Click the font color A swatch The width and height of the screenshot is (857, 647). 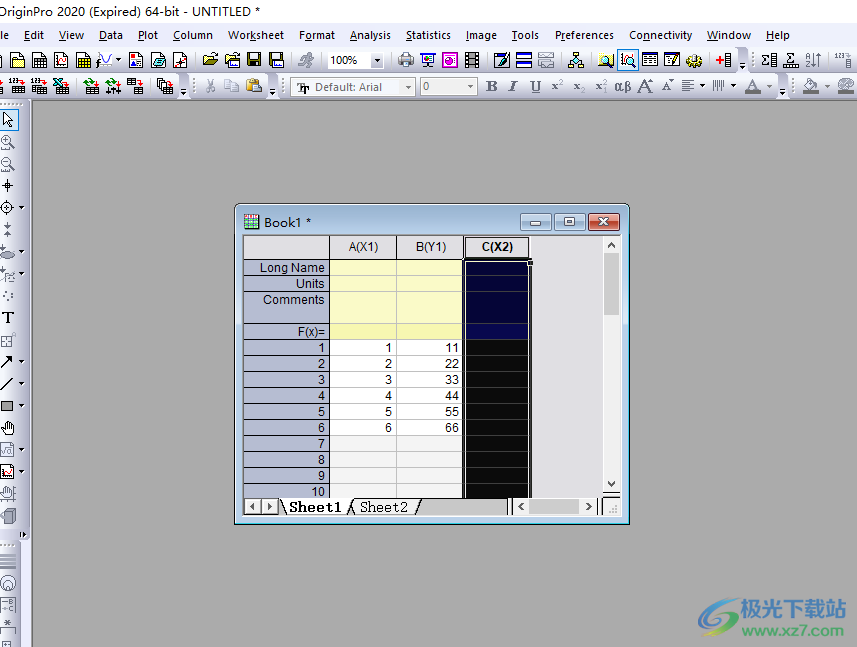tap(753, 86)
